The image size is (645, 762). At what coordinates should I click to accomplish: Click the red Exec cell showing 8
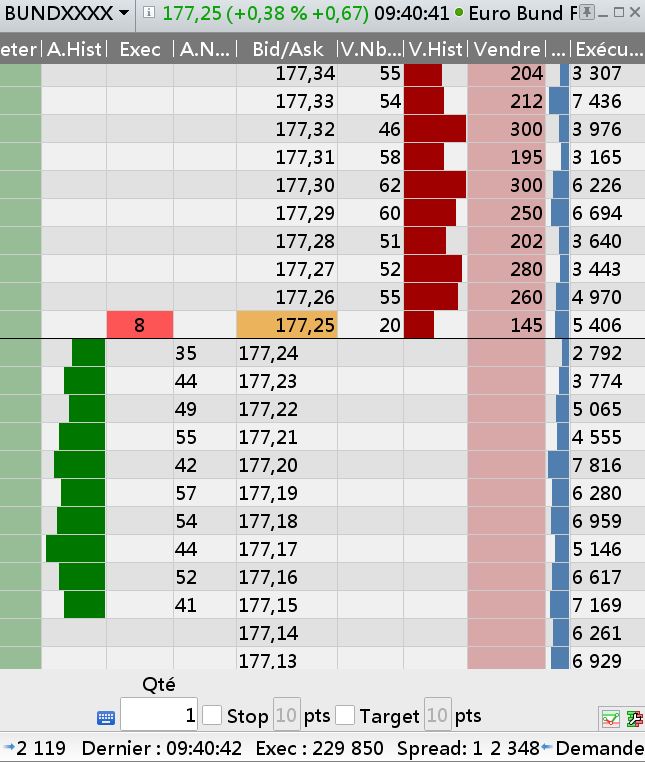(x=140, y=325)
